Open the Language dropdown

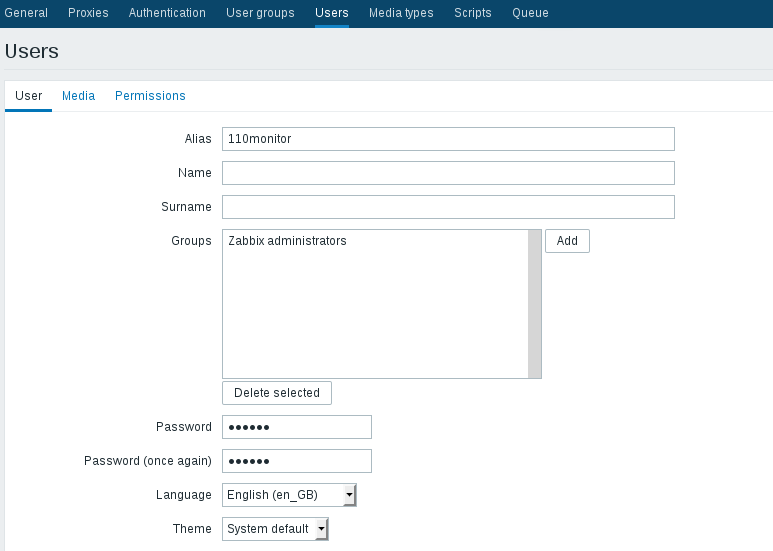(x=289, y=495)
